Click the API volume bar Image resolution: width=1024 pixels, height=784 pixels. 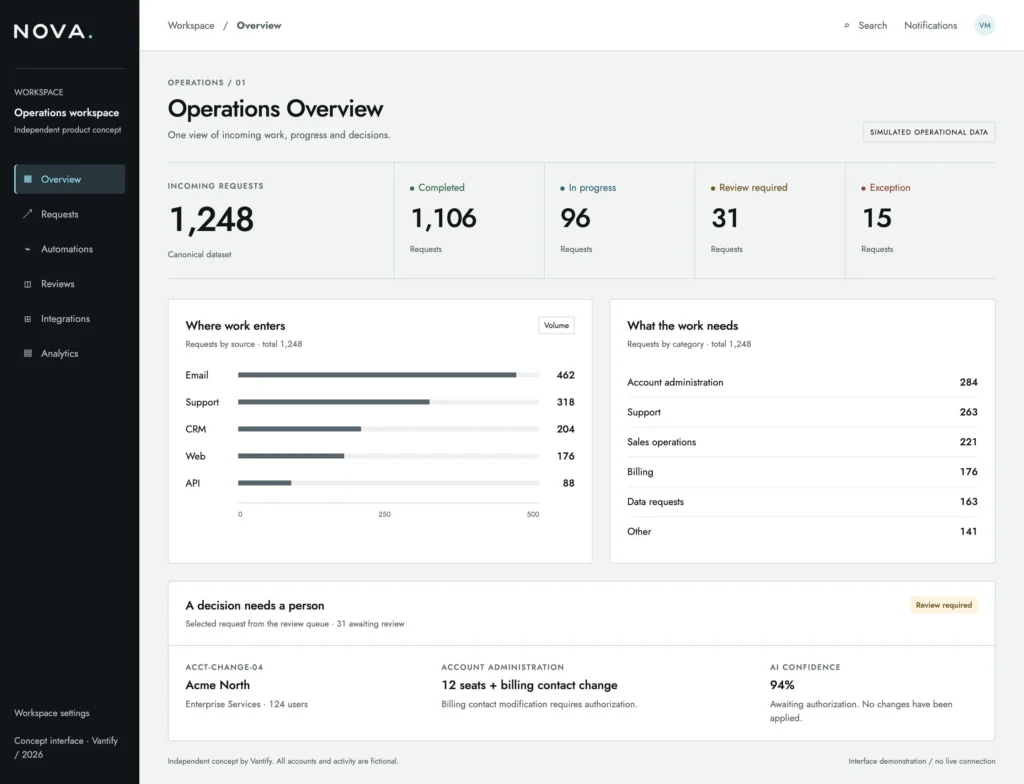pos(264,483)
